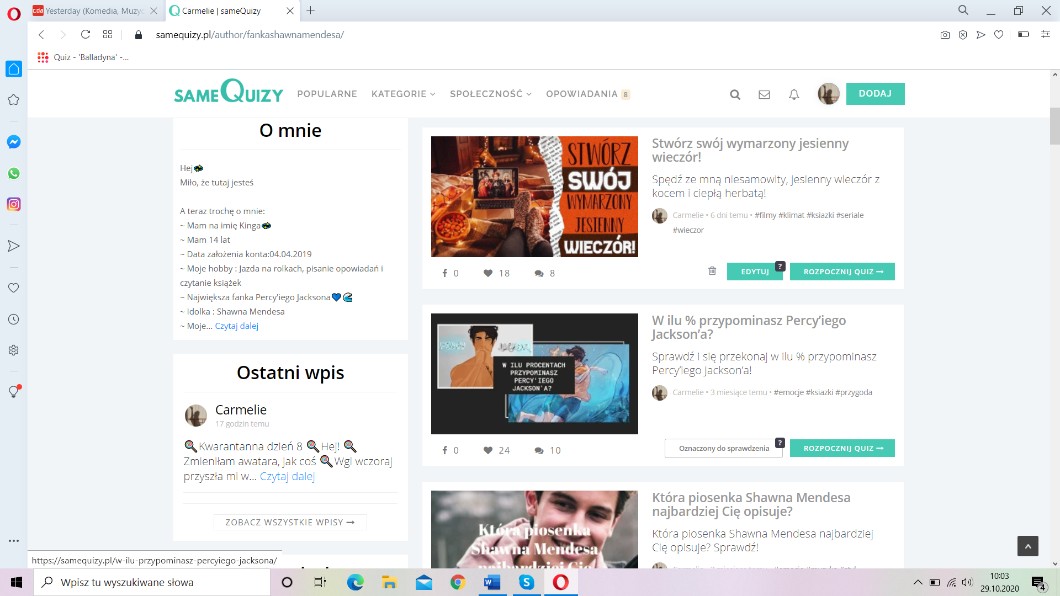Image resolution: width=1060 pixels, height=596 pixels.
Task: Open WhatsApp in the Opera sidebar
Action: pos(14,173)
